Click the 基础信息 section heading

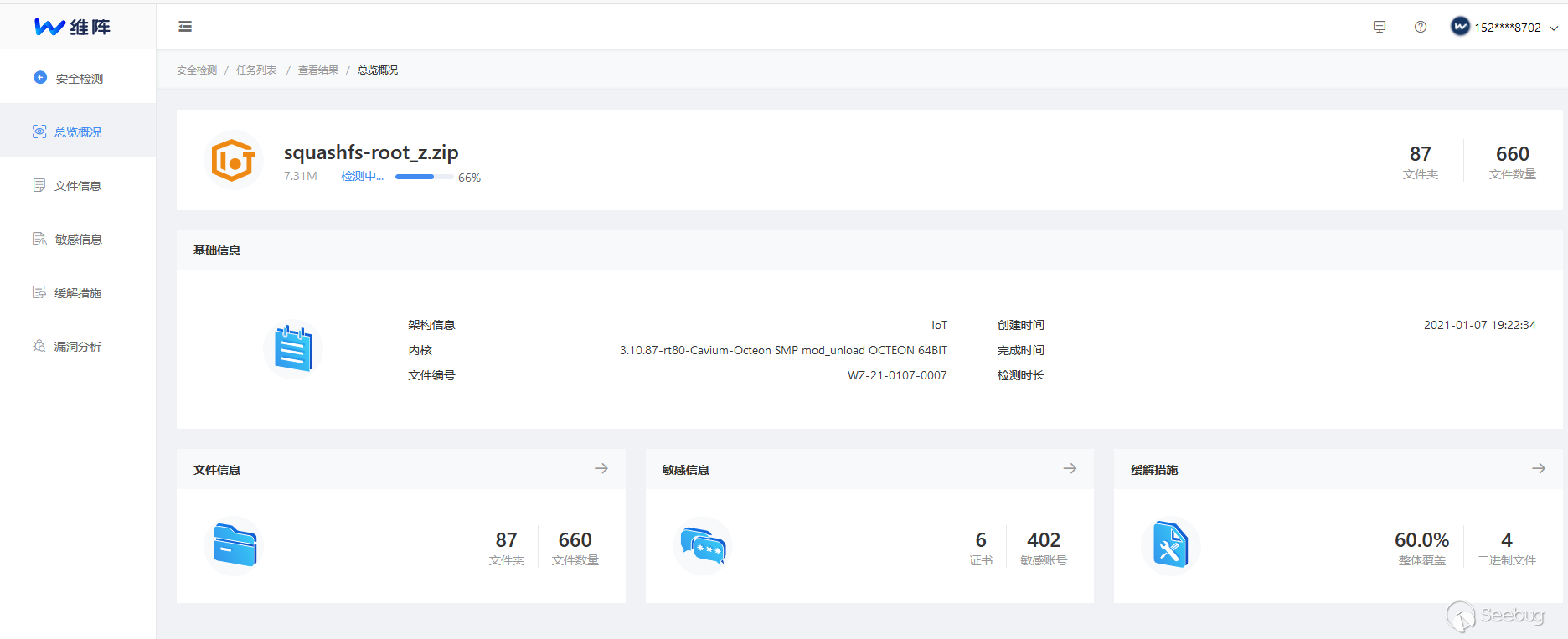pos(217,250)
